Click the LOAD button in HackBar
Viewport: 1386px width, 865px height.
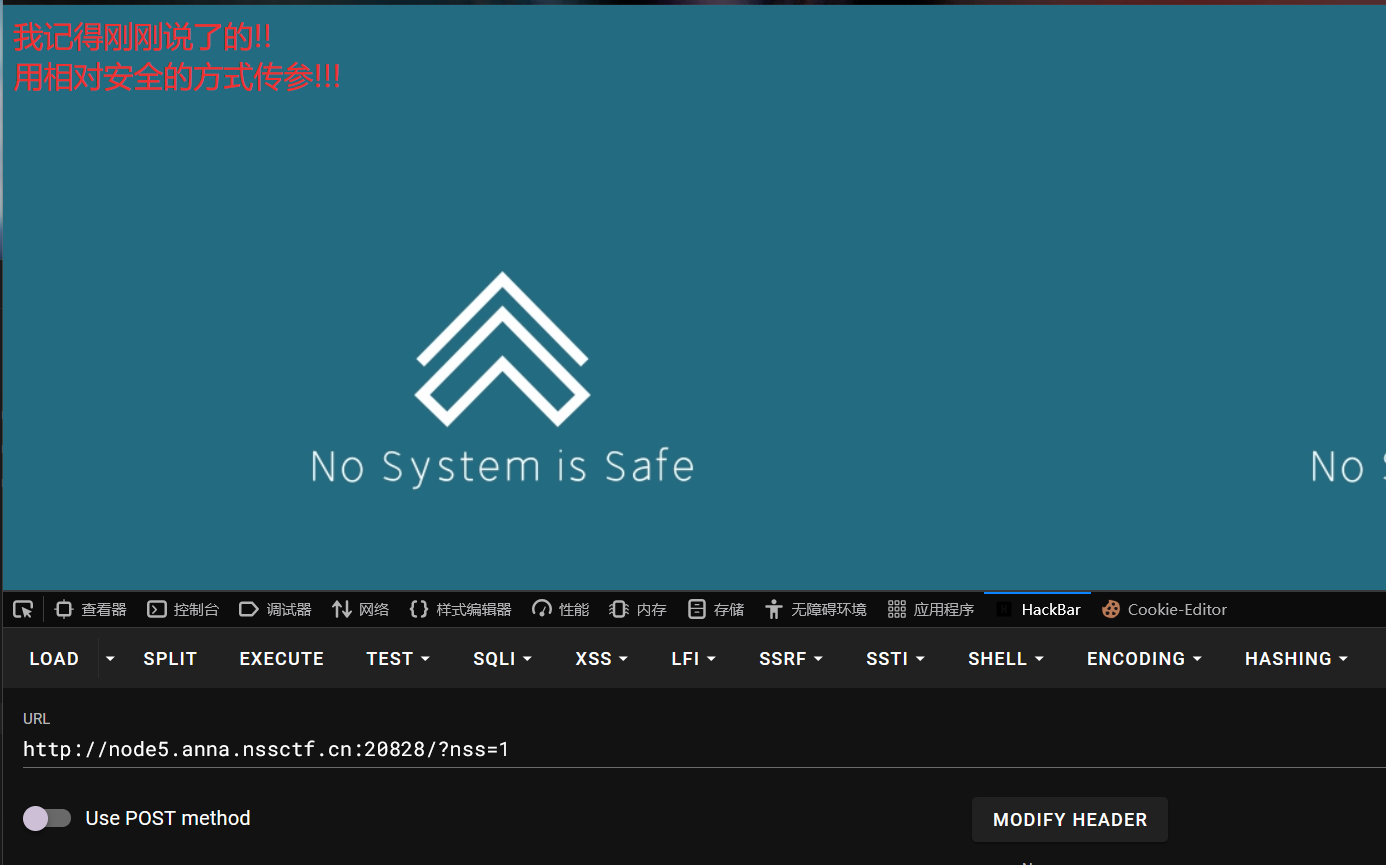tap(54, 659)
